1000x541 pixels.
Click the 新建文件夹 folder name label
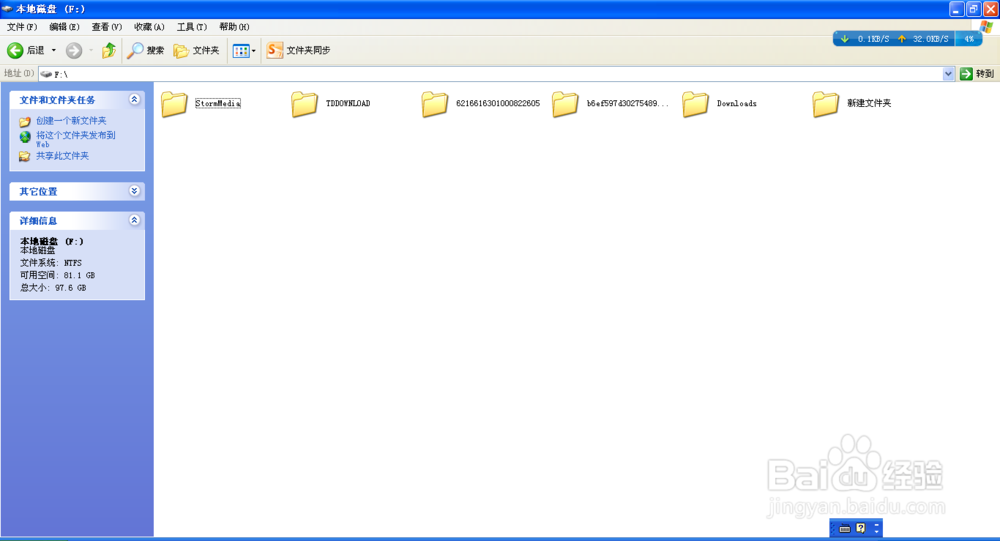869,103
